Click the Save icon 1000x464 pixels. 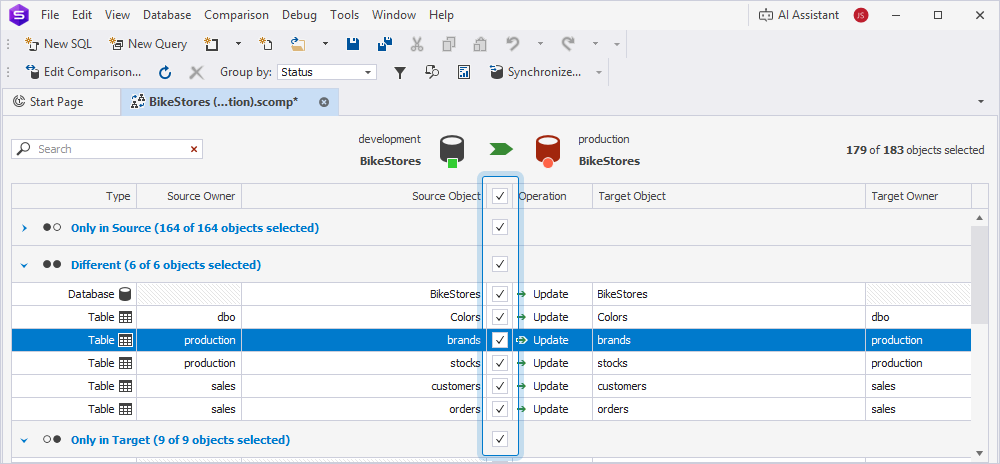click(353, 44)
